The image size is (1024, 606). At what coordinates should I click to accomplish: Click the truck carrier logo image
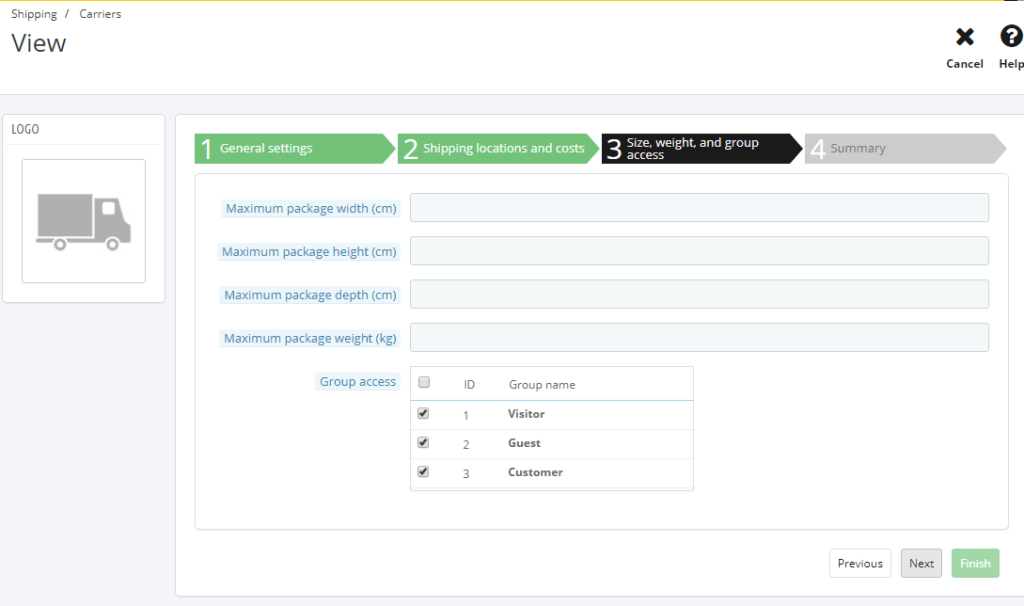coord(84,221)
